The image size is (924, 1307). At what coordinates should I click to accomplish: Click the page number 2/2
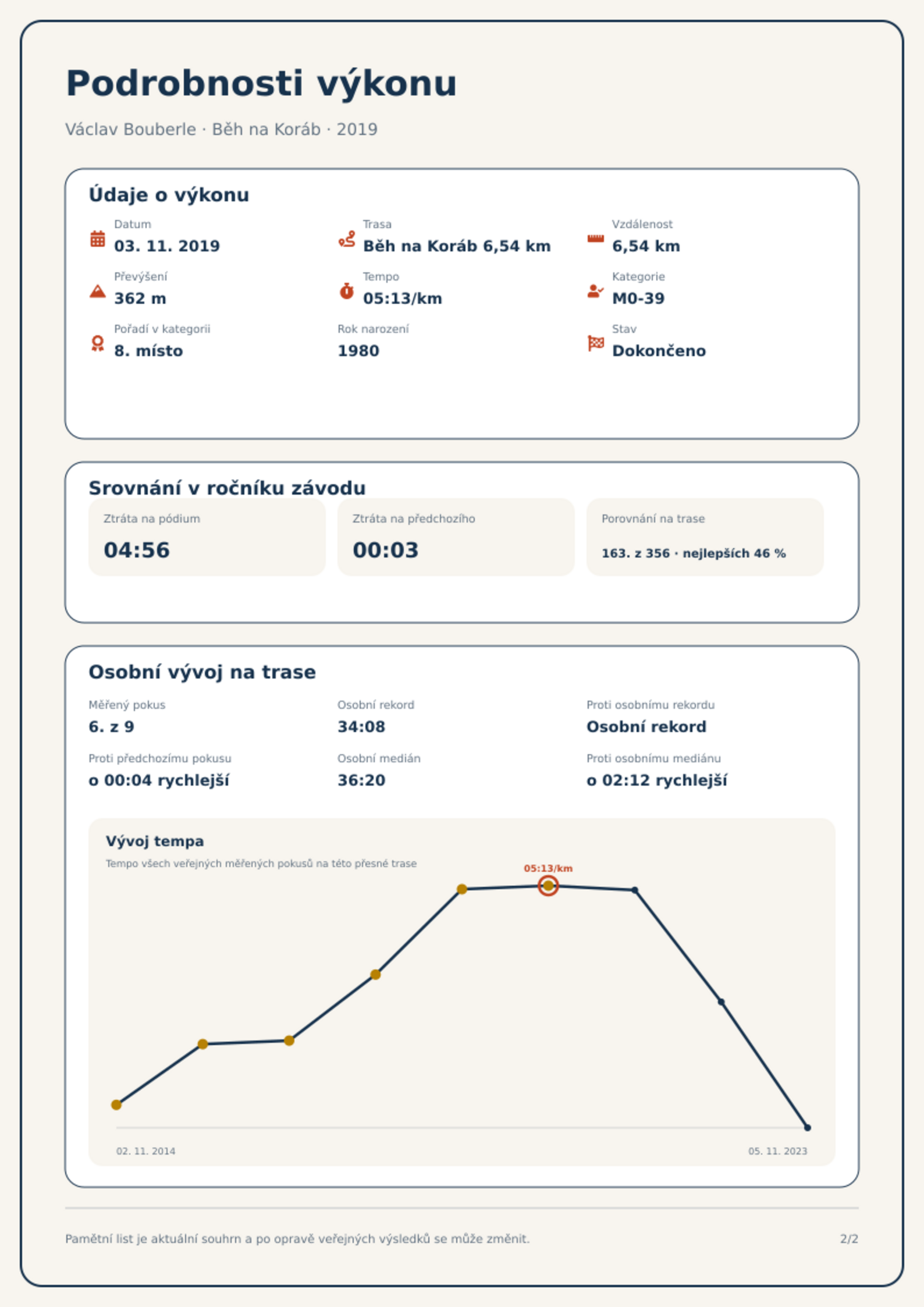(x=849, y=1239)
